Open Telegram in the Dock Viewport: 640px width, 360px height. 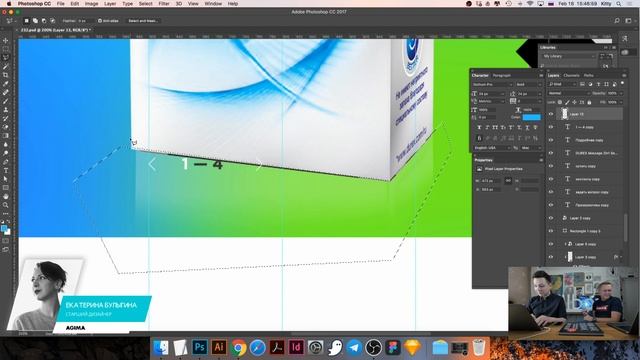(354, 348)
